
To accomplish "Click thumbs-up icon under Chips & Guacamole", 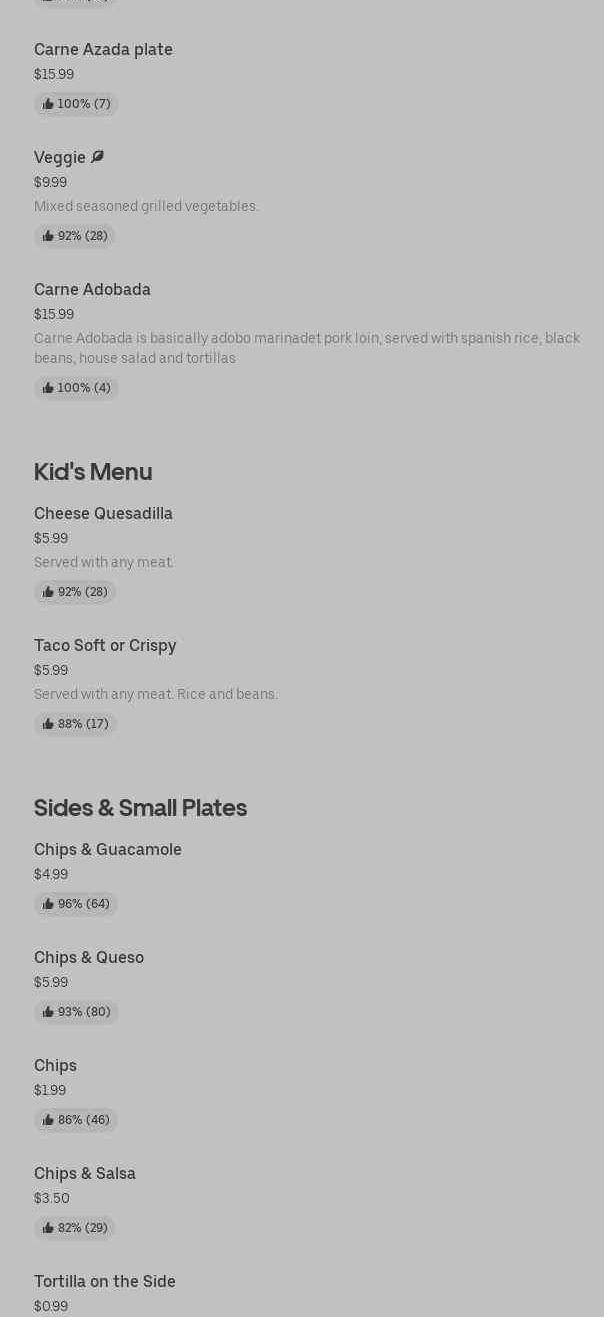I will [x=48, y=904].
